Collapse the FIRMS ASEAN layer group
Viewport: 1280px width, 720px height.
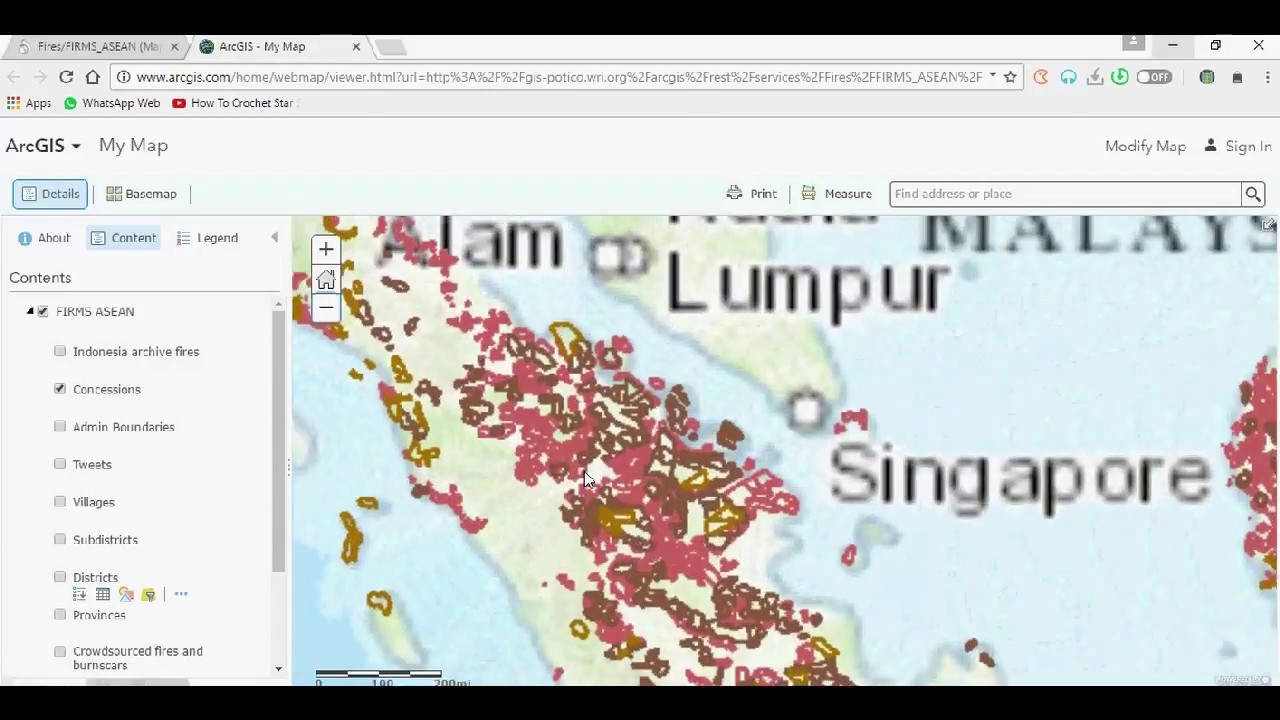[30, 312]
